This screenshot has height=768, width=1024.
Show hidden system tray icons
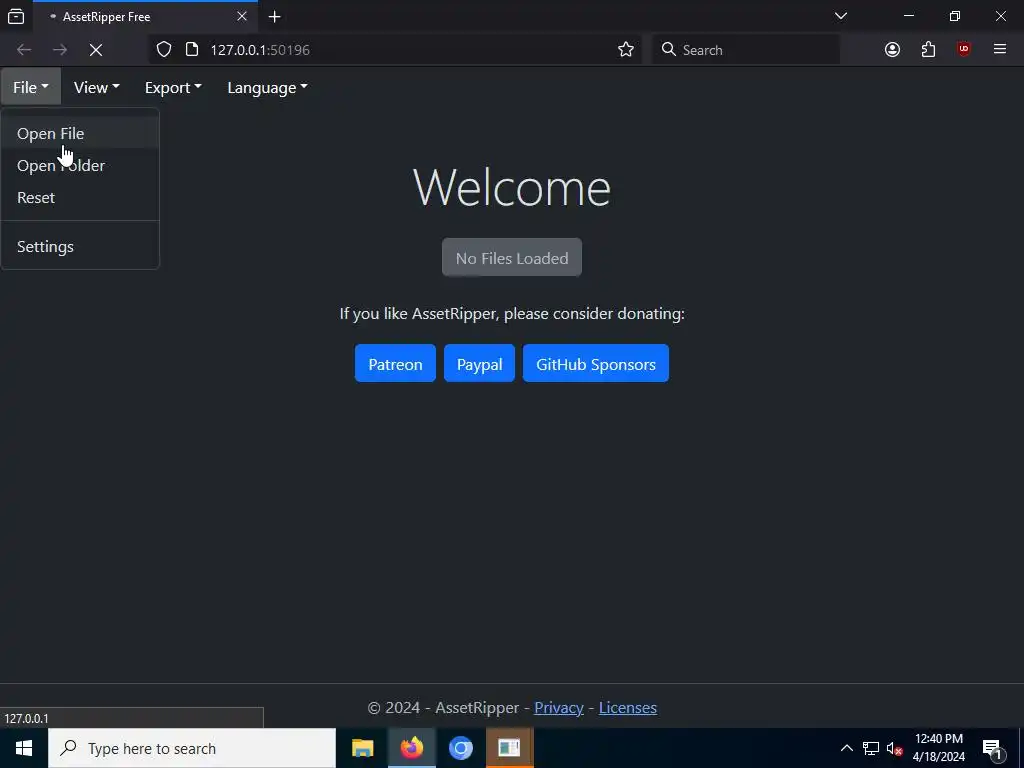click(x=846, y=748)
